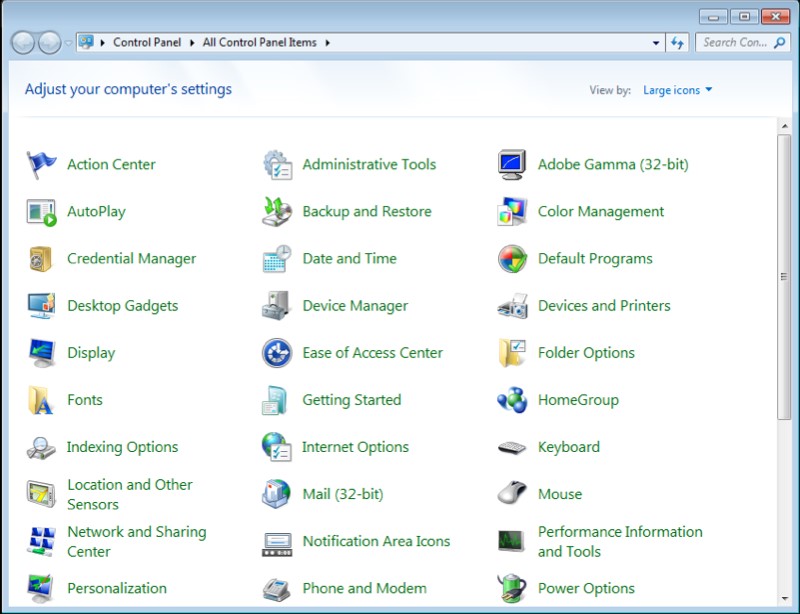Screen dimensions: 800x614
Task: Click the Ease of Access Center icon
Action: (277, 353)
